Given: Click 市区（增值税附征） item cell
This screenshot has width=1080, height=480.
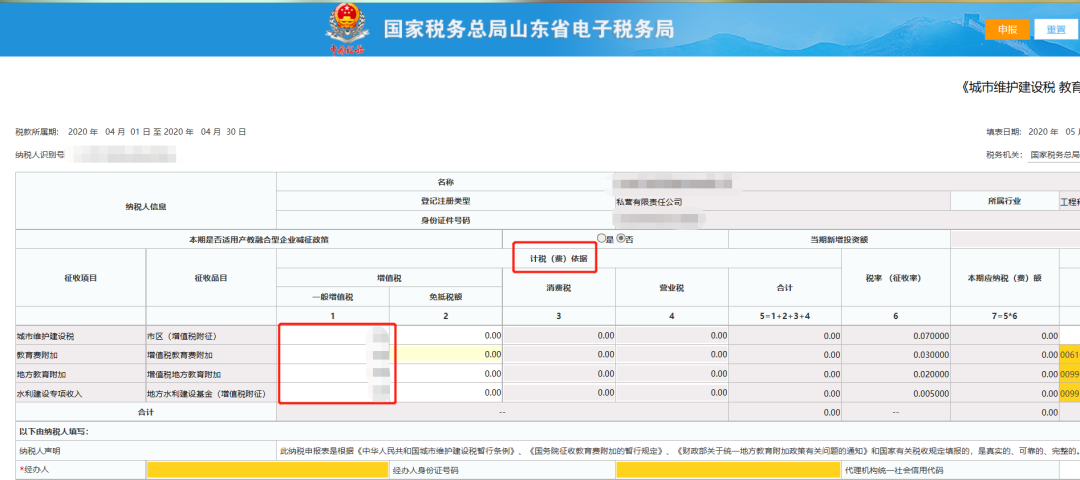Looking at the screenshot, I should 211,335.
